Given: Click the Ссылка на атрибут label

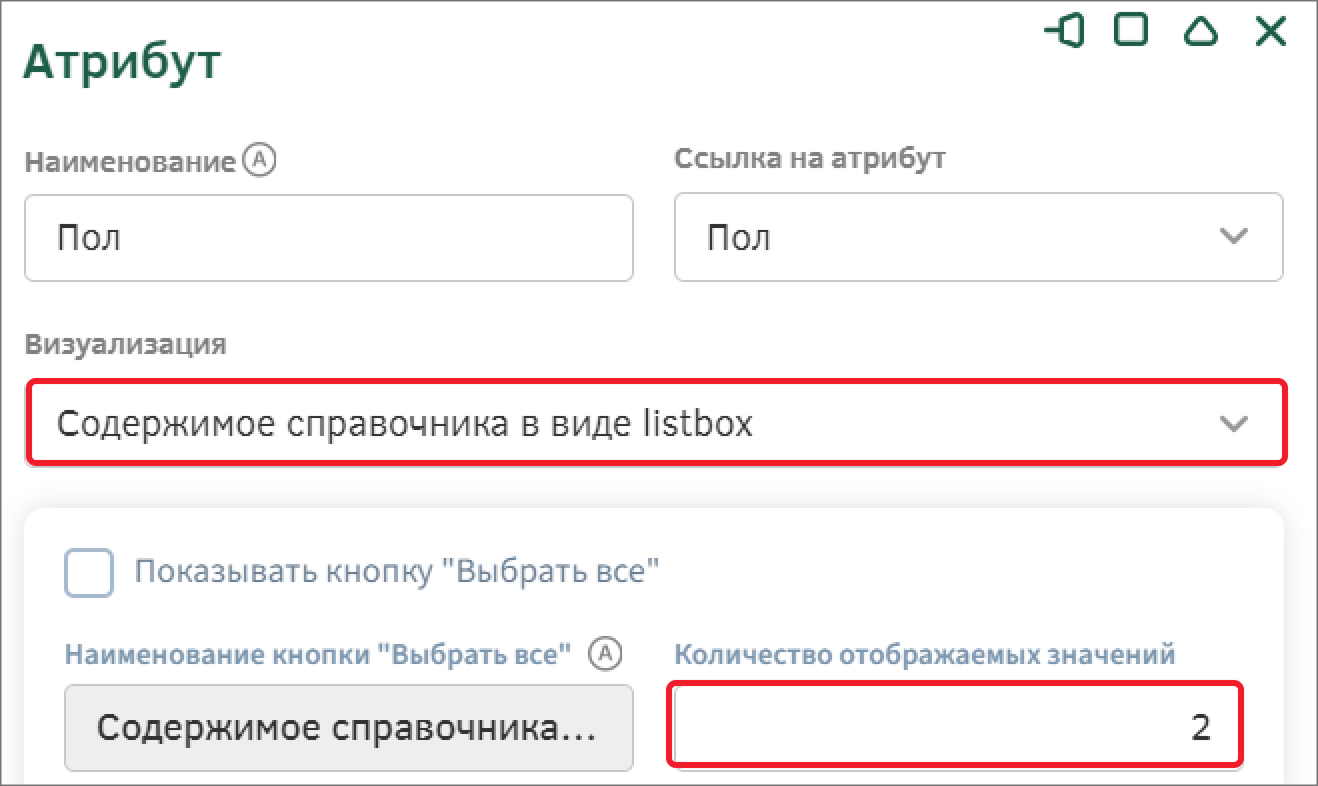Looking at the screenshot, I should 810,158.
